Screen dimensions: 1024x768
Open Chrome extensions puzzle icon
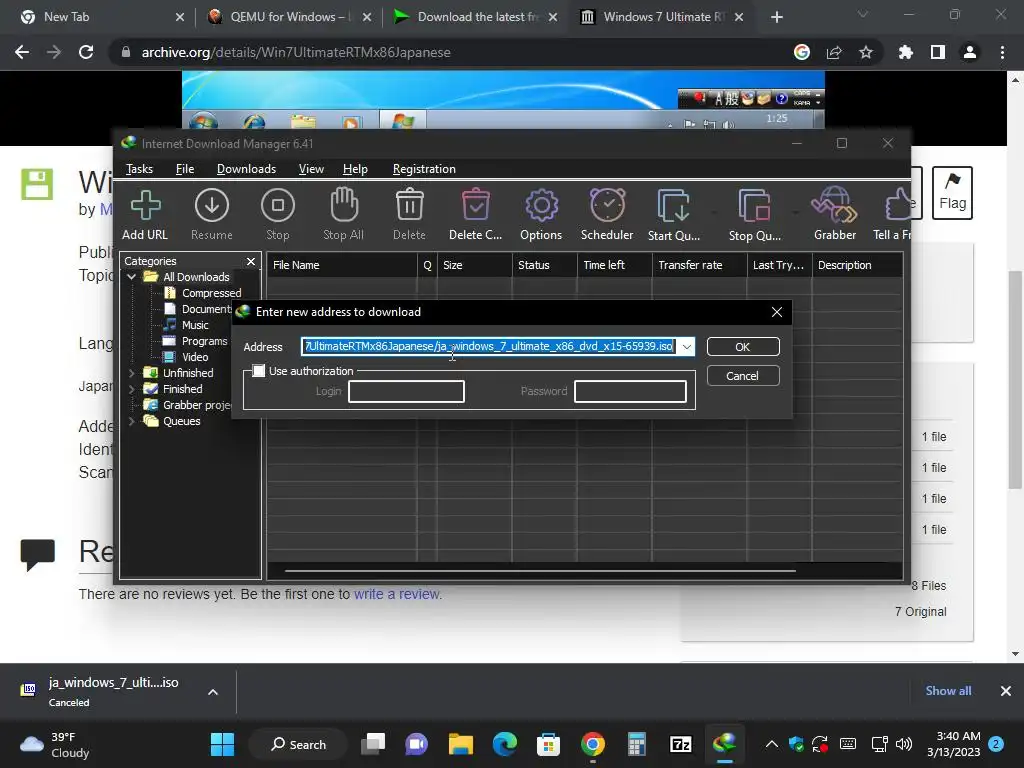pyautogui.click(x=906, y=52)
